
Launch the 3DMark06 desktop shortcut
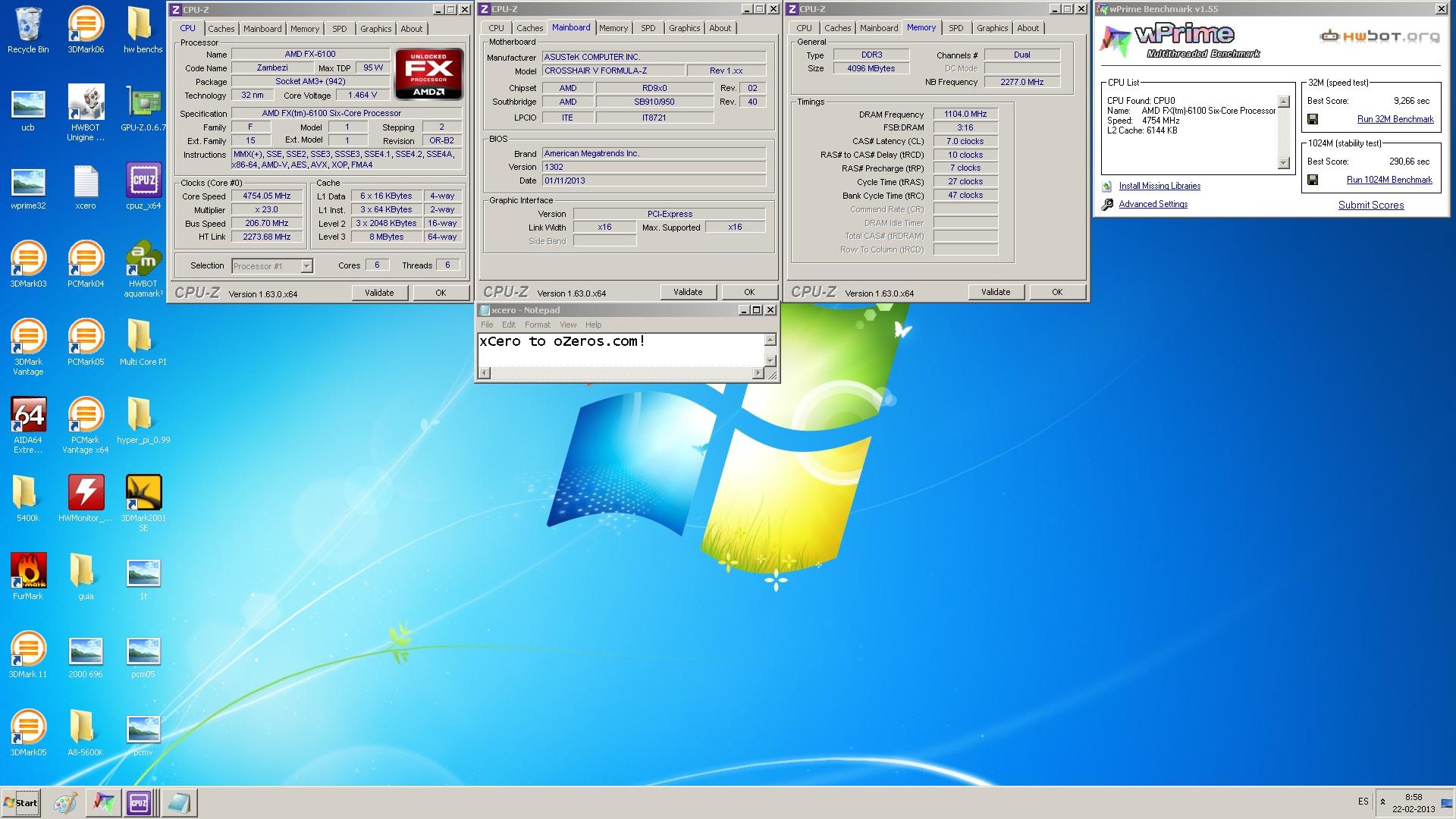click(86, 30)
